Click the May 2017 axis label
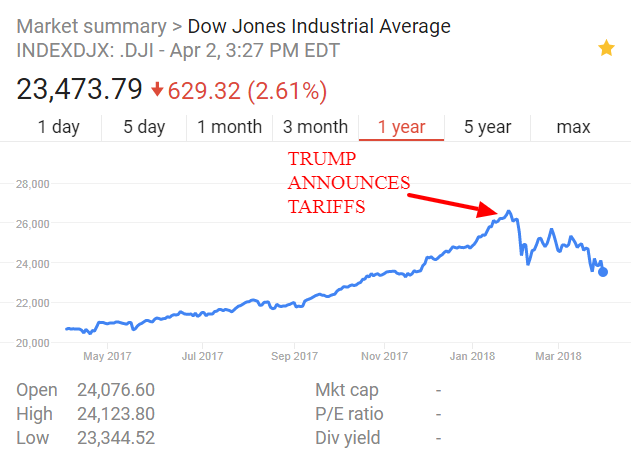 [x=108, y=356]
